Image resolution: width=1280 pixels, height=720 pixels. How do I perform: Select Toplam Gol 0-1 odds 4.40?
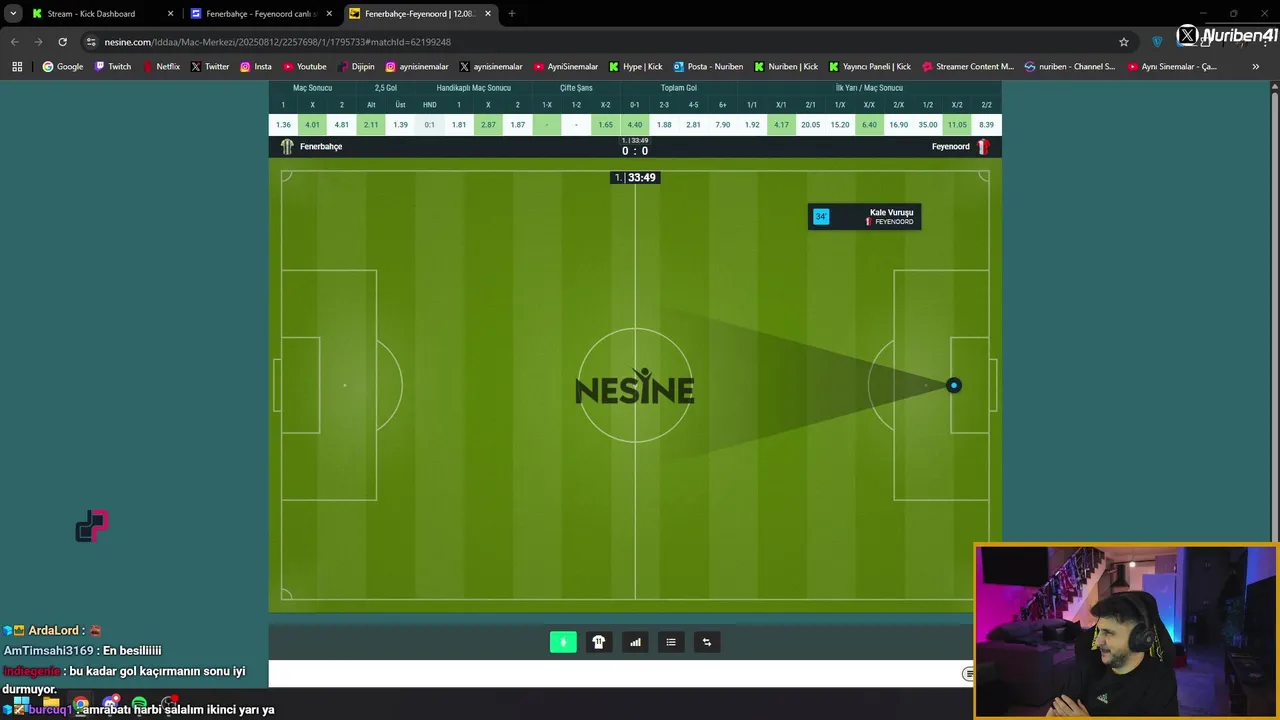point(635,125)
